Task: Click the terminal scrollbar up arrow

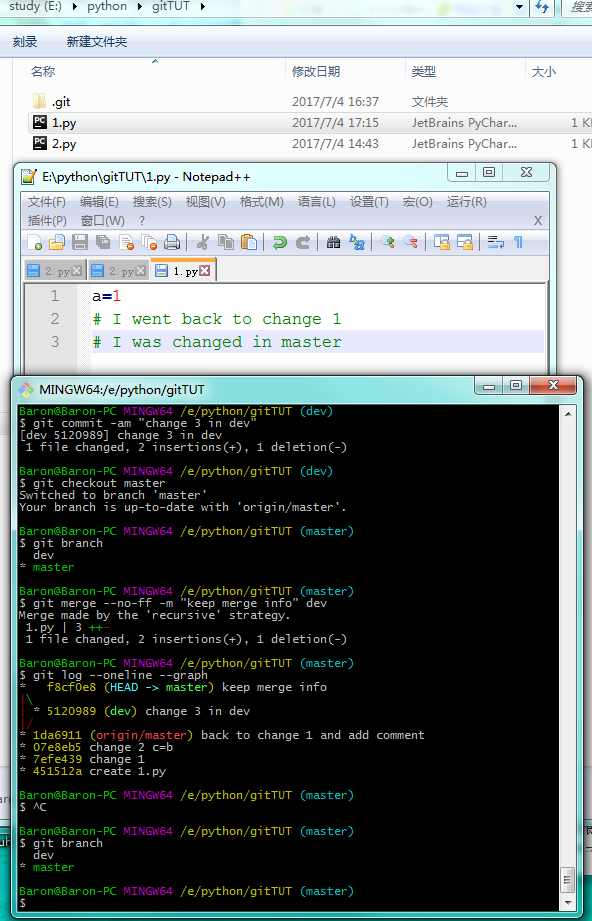Action: click(568, 414)
